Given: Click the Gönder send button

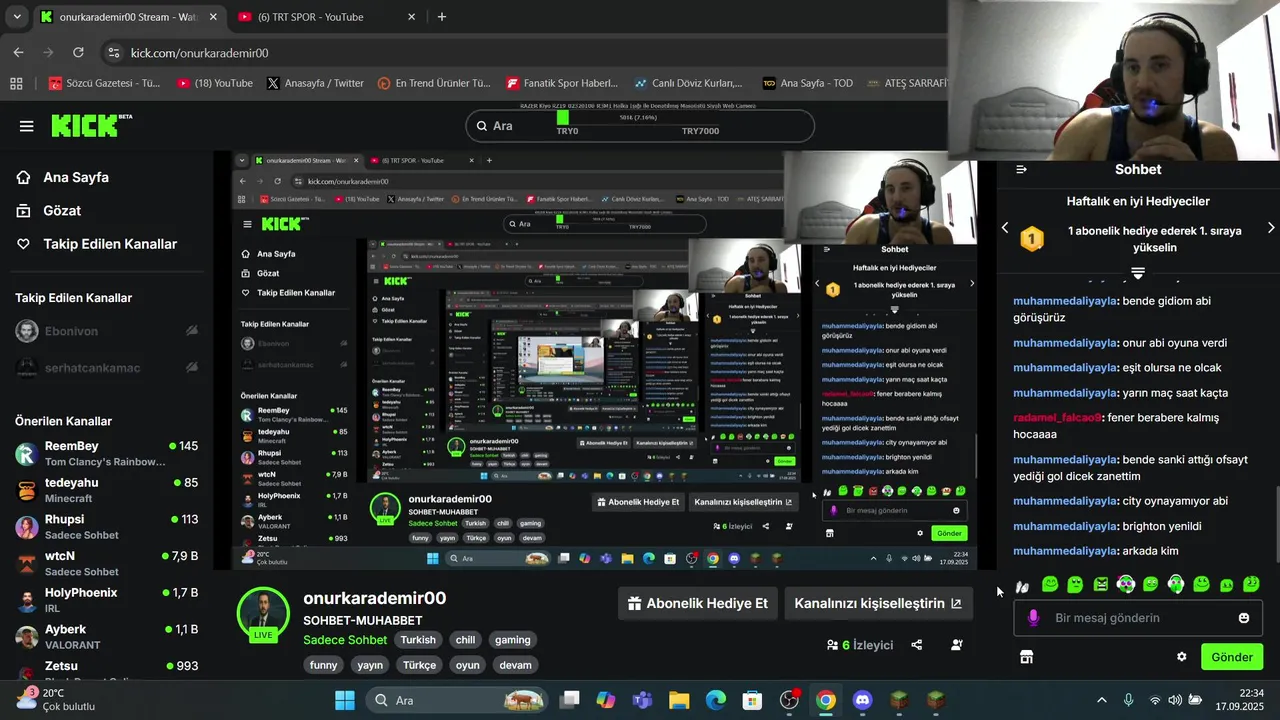Looking at the screenshot, I should click(1232, 657).
